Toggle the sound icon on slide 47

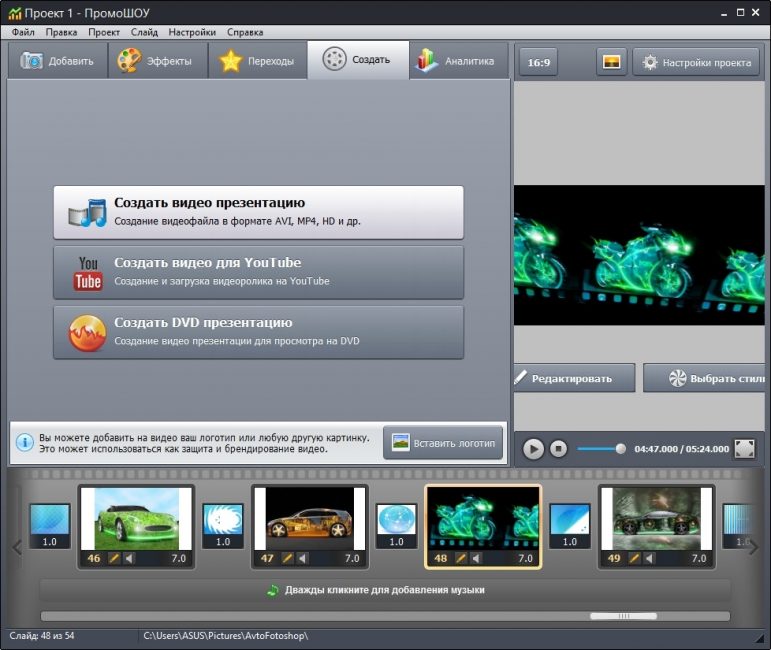(302, 558)
